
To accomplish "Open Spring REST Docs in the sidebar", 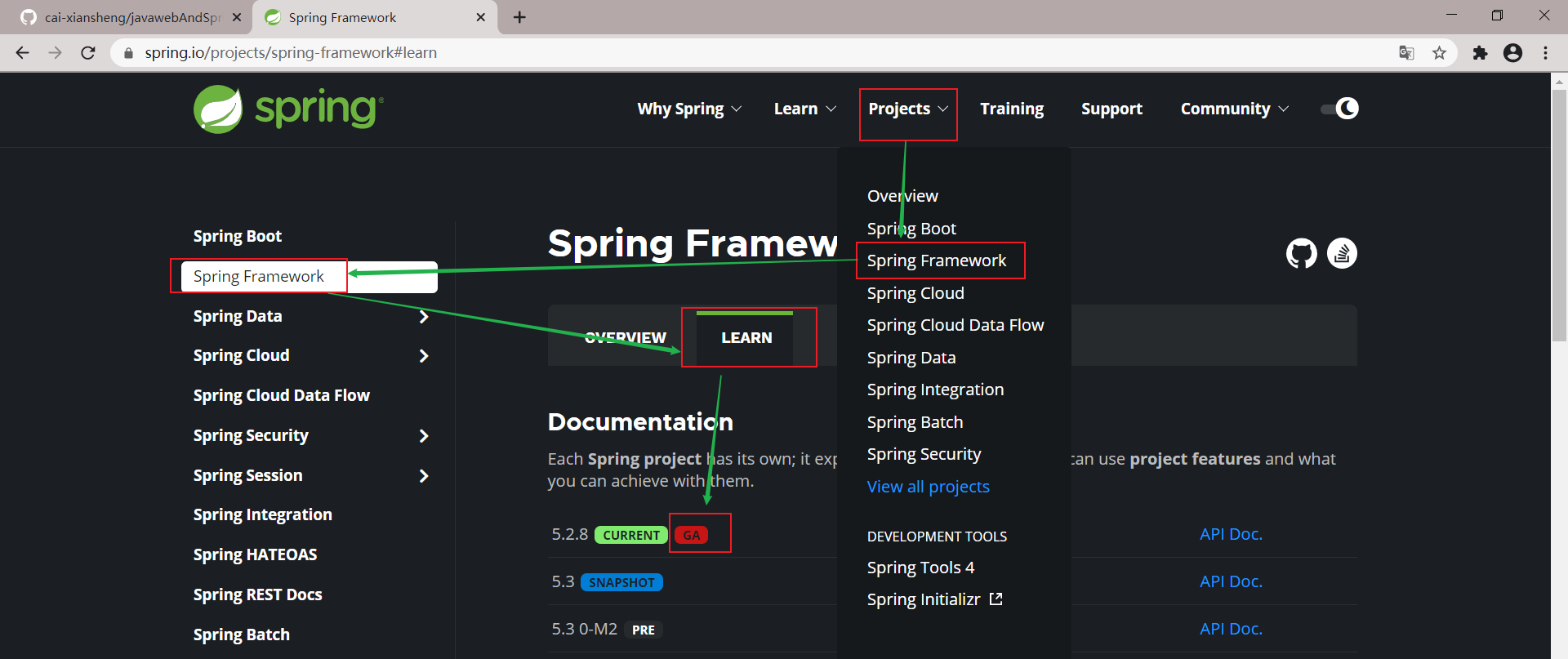I will pos(258,594).
